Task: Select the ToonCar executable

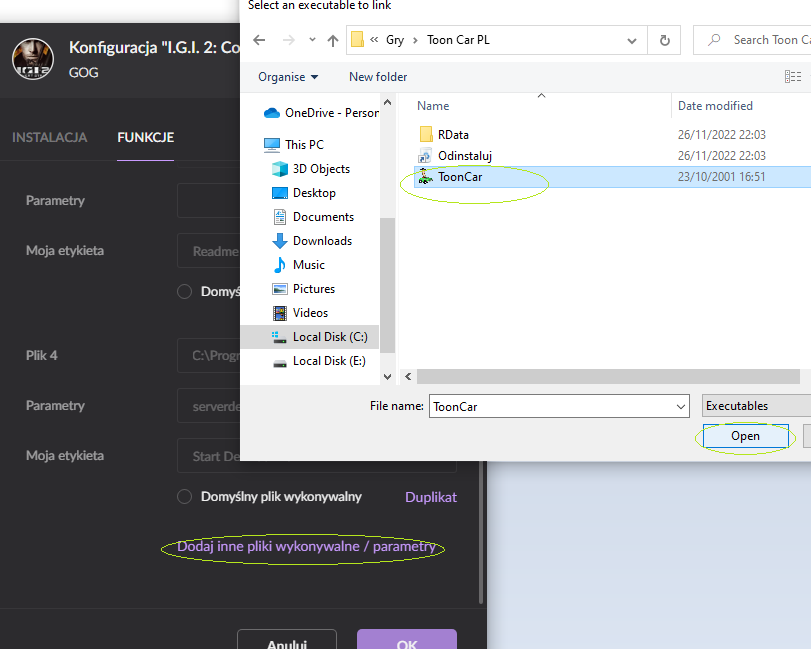Action: [612, 177]
